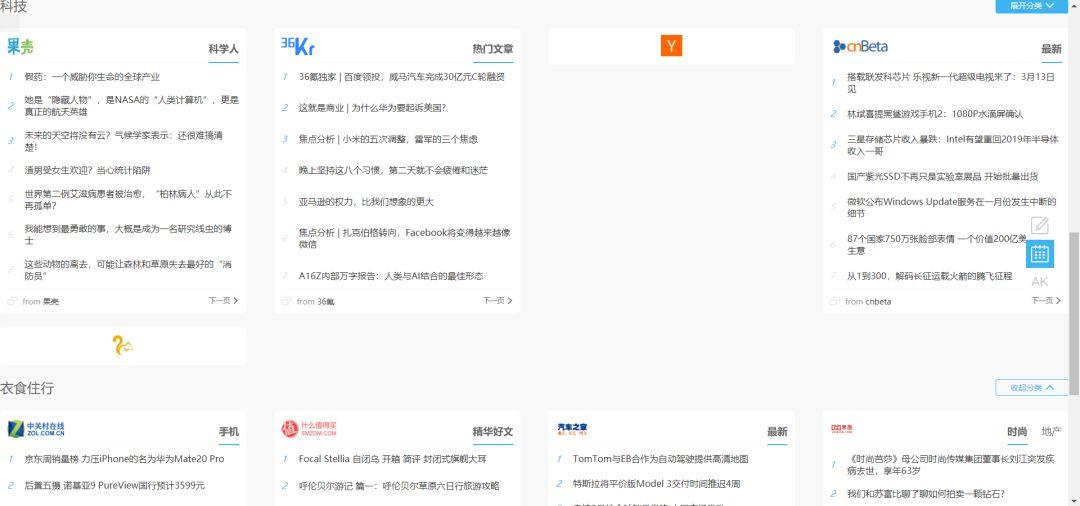
Task: Open article 呼伦贝尔游记 六日行旅游攻略
Action: pos(399,485)
